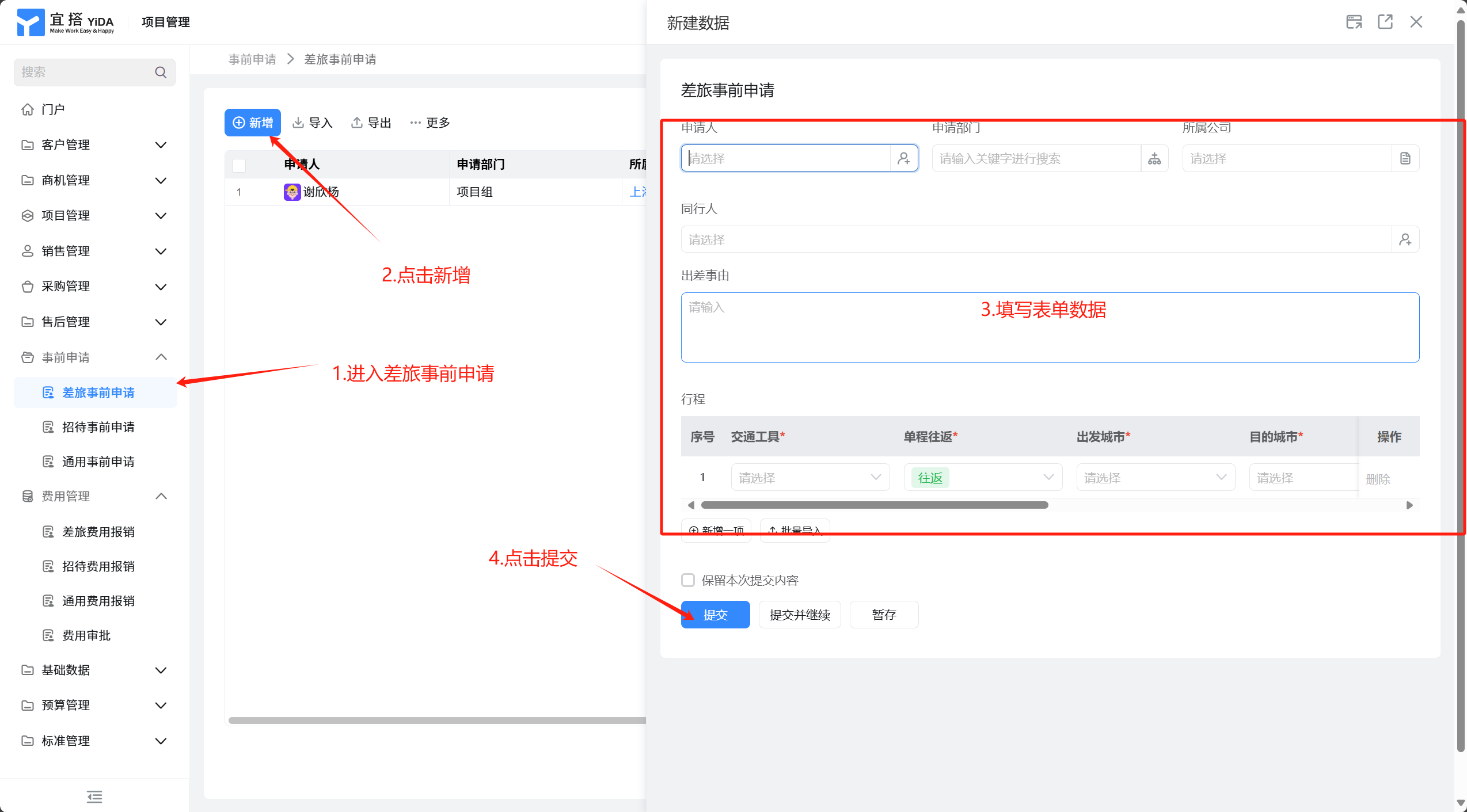This screenshot has width=1467, height=812.
Task: Select the table header select-all checkbox
Action: click(239, 165)
